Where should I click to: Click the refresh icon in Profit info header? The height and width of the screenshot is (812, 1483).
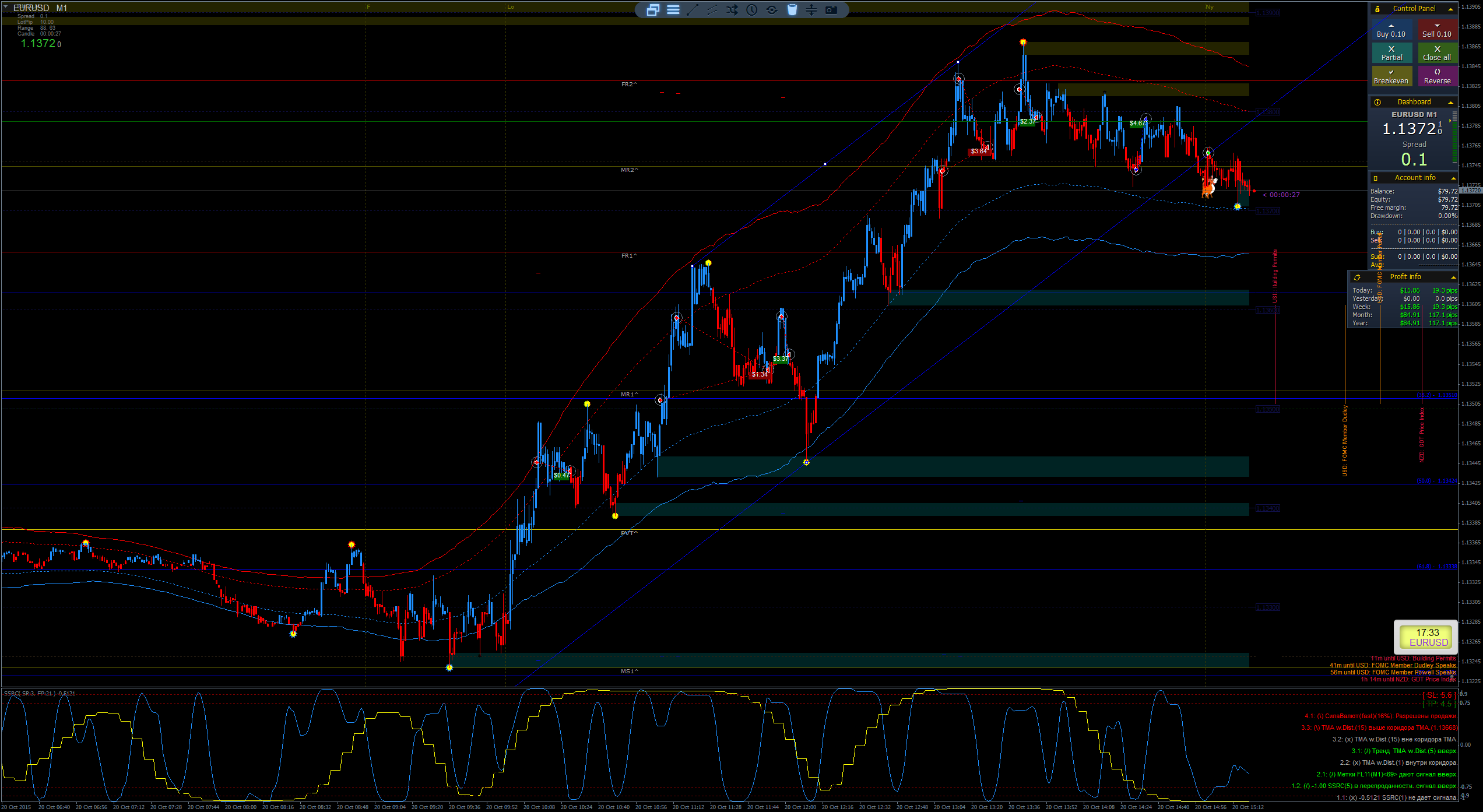1357,277
